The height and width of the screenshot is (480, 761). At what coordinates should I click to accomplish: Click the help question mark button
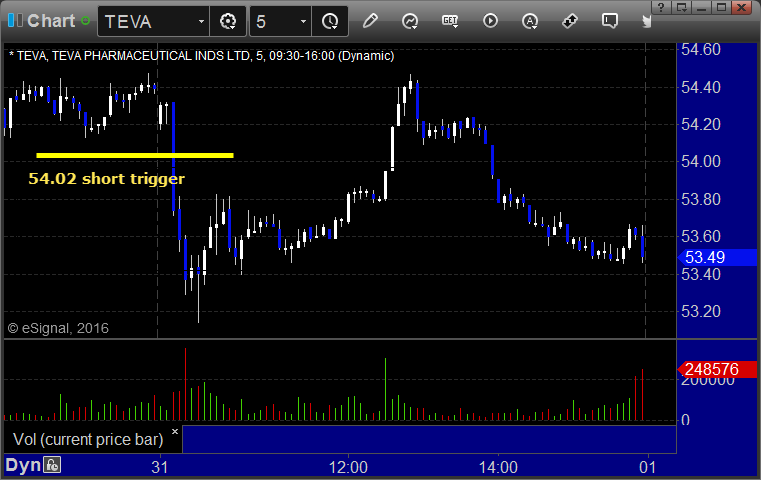(x=661, y=7)
